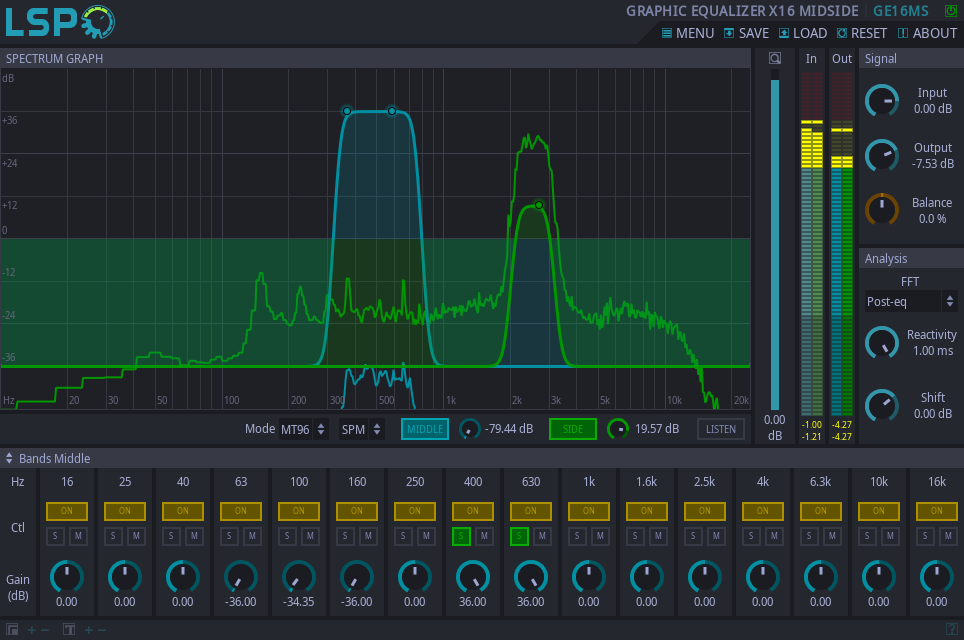Solo the 16 Hz band
This screenshot has width=964, height=640.
coord(55,536)
